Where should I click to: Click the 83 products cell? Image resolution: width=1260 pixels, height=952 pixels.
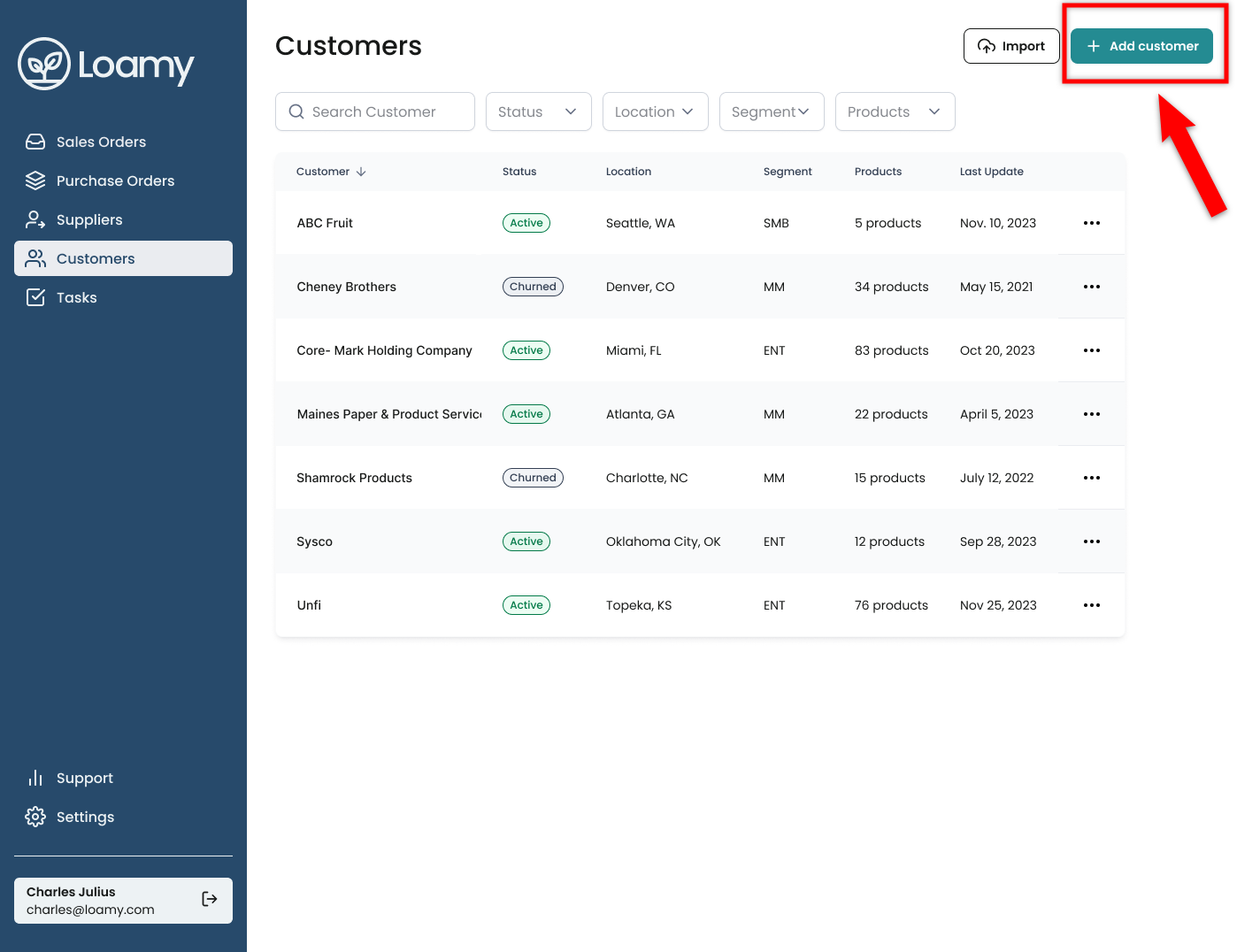[892, 350]
